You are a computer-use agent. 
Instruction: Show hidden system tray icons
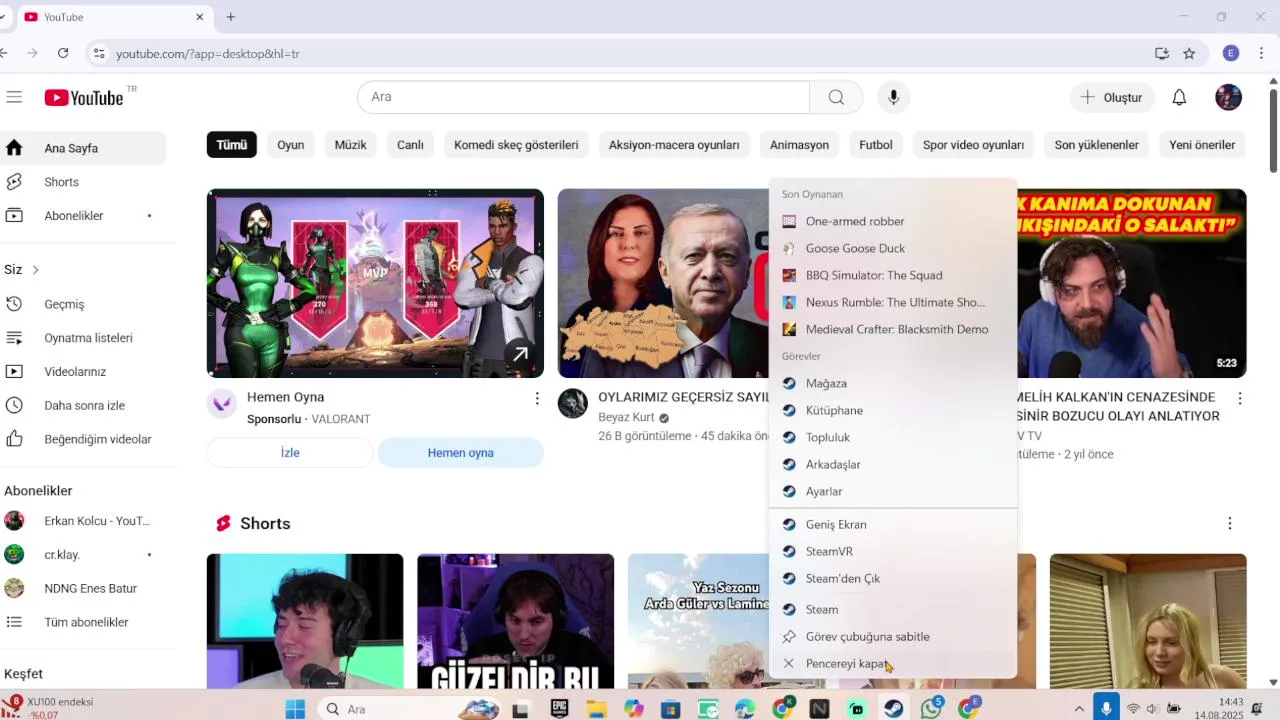click(x=1079, y=709)
